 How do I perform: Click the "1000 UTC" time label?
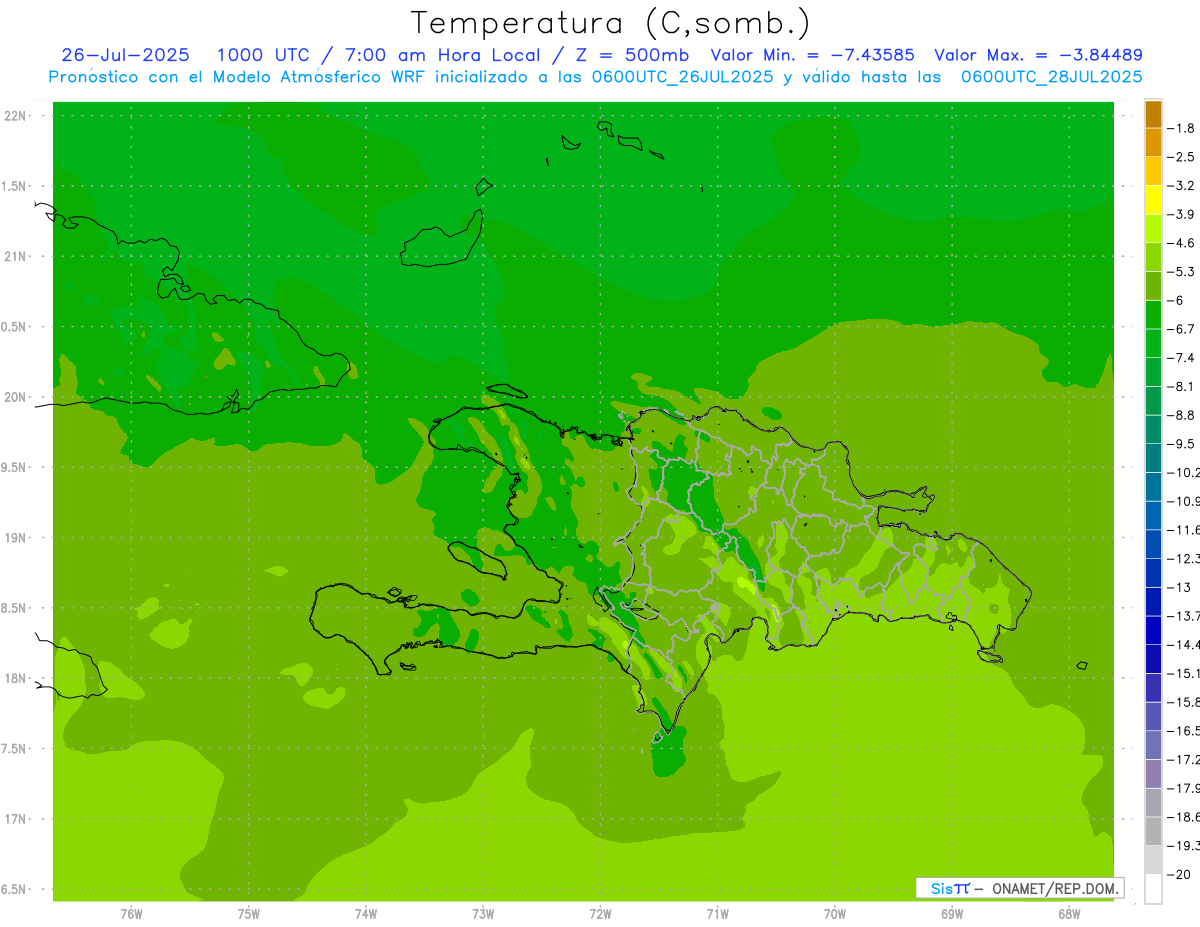click(263, 55)
